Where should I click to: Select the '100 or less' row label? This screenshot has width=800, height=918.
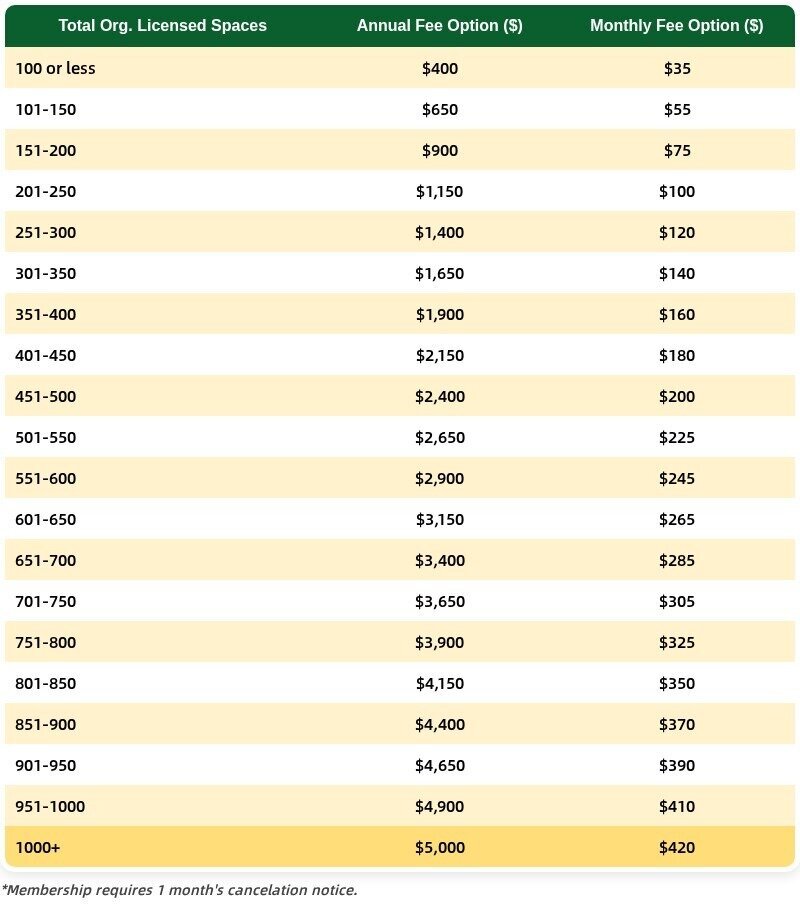[x=56, y=69]
